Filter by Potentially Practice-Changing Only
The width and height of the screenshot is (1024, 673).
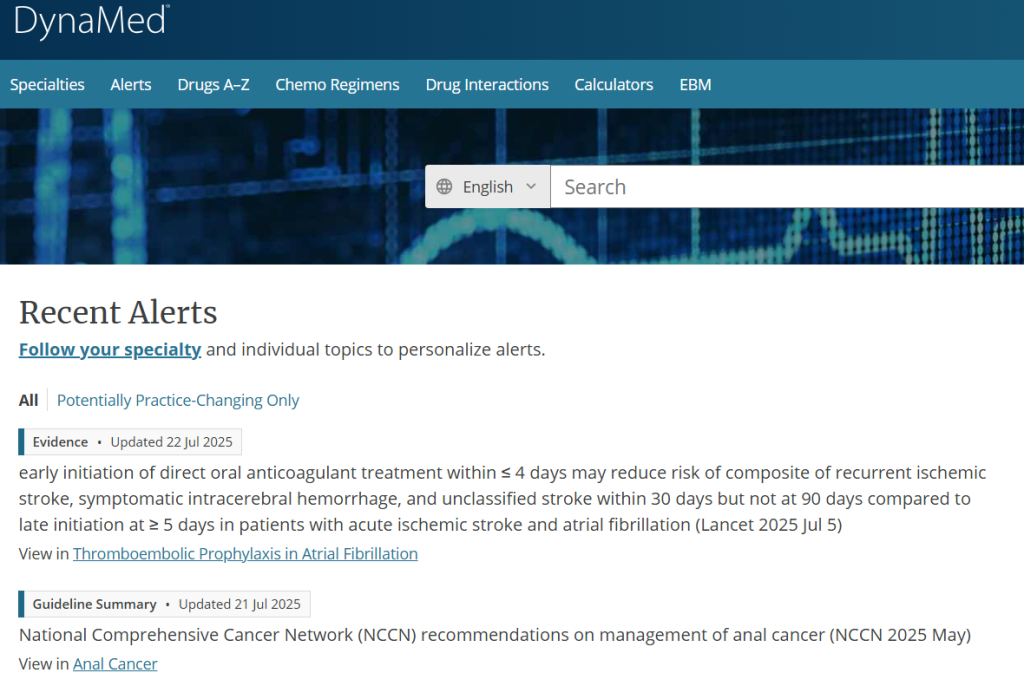coord(178,400)
